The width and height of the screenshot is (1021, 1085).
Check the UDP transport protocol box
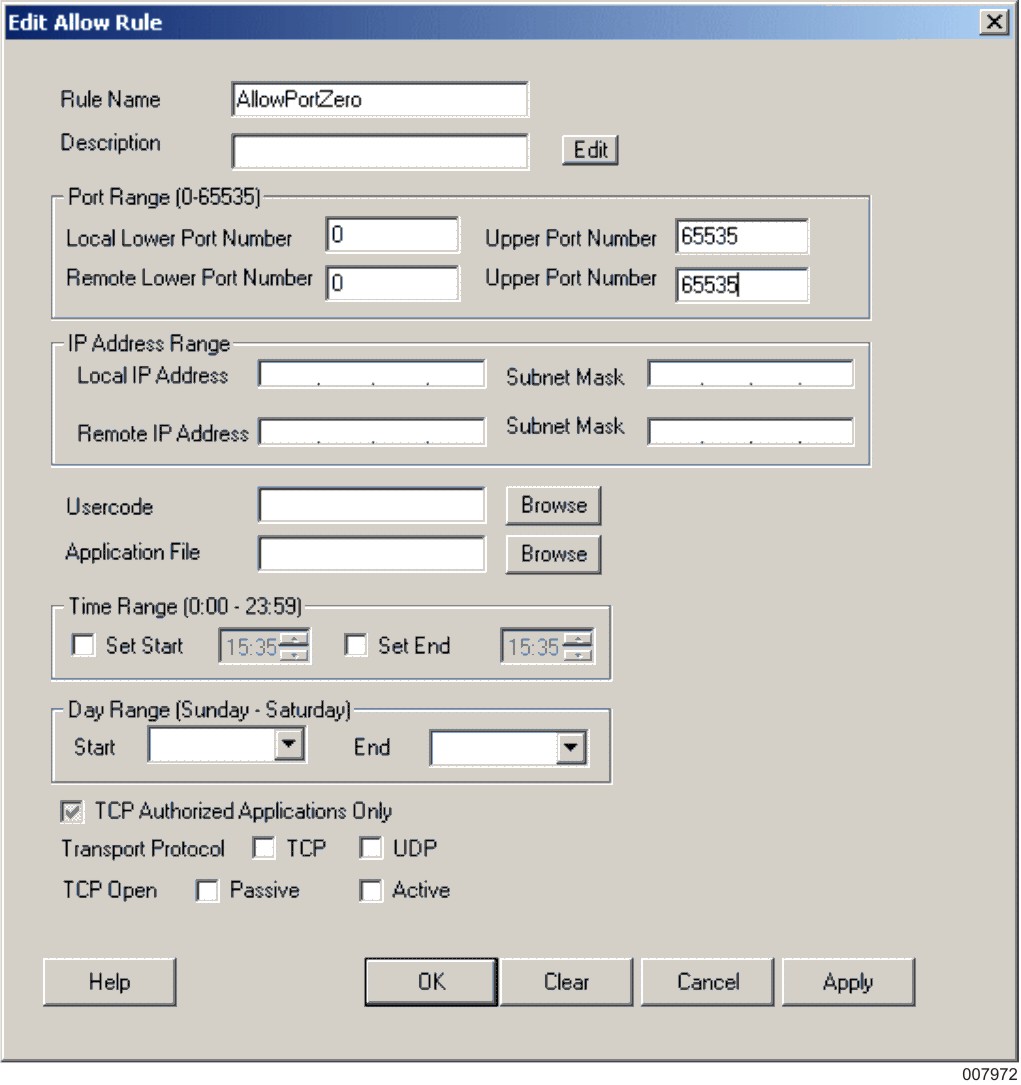coord(371,849)
